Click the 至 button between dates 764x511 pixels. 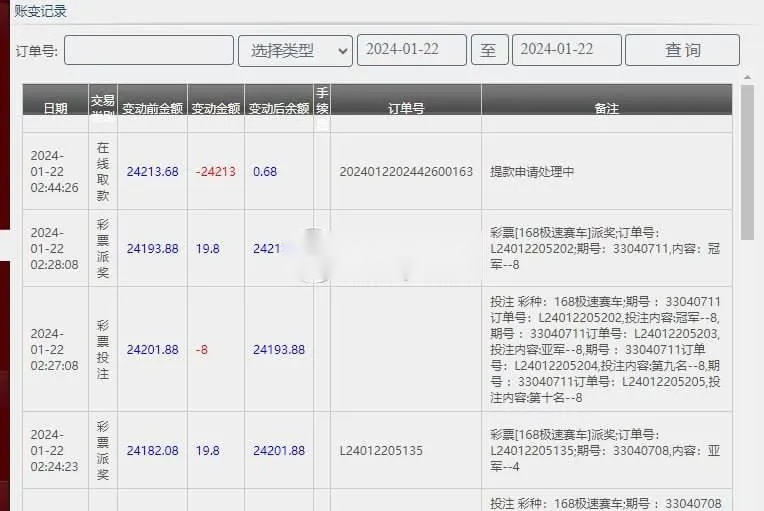pos(489,50)
